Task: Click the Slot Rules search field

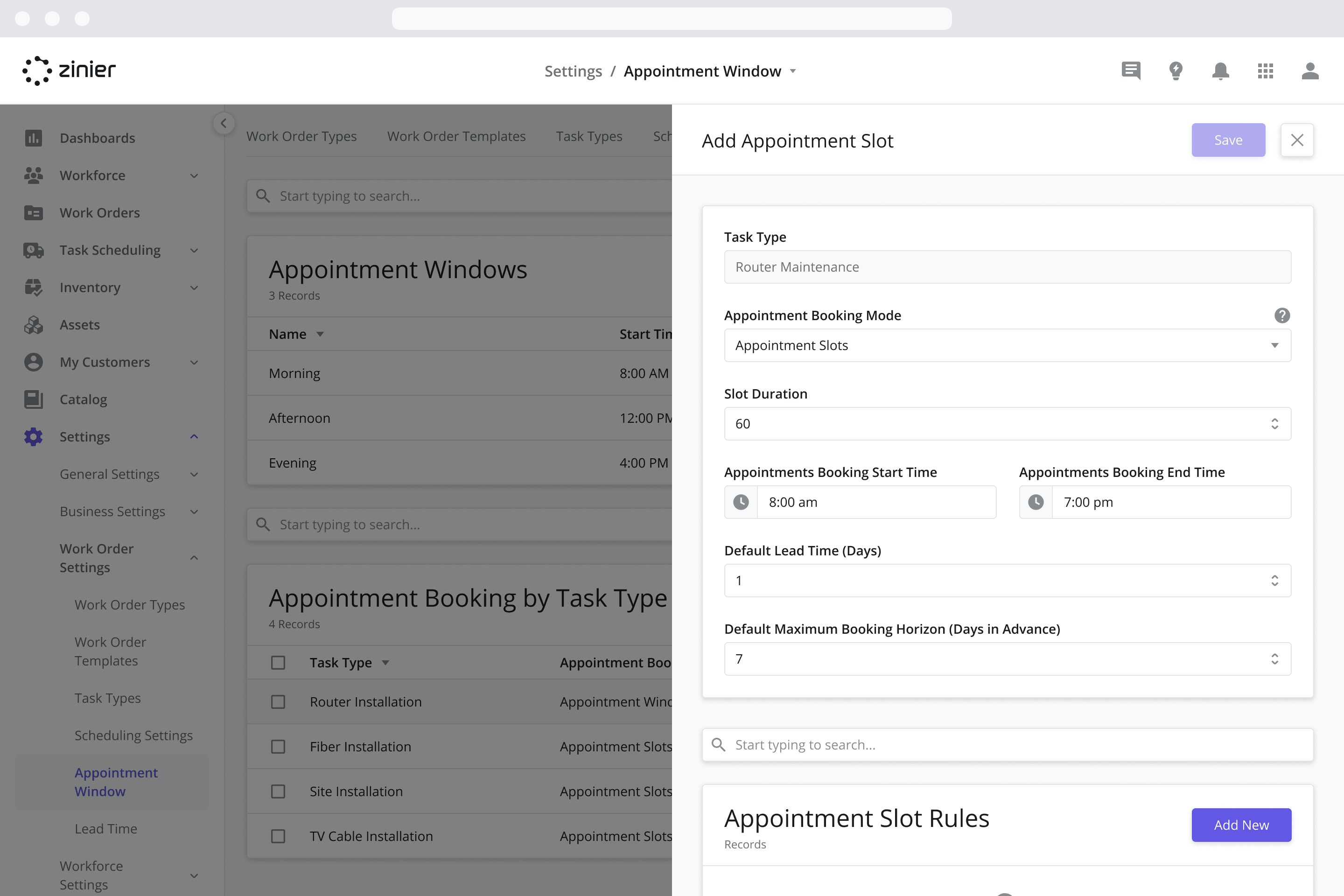Action: coord(1008,745)
